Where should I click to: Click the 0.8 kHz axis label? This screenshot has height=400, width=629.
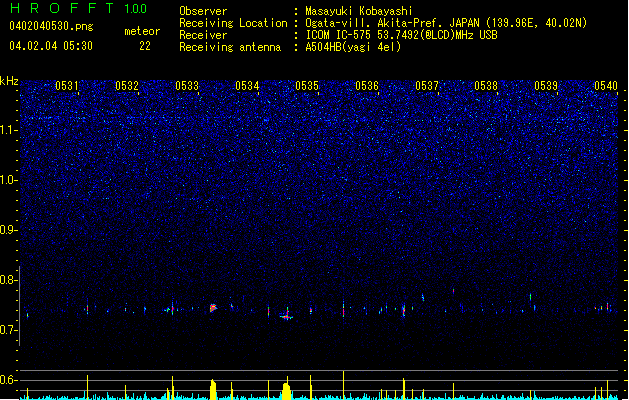click(x=8, y=280)
